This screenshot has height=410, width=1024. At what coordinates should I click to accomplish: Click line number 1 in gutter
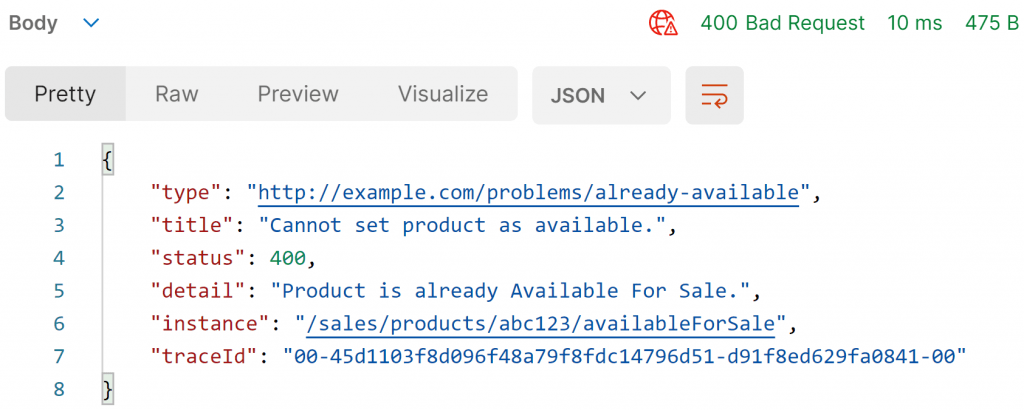(59, 160)
